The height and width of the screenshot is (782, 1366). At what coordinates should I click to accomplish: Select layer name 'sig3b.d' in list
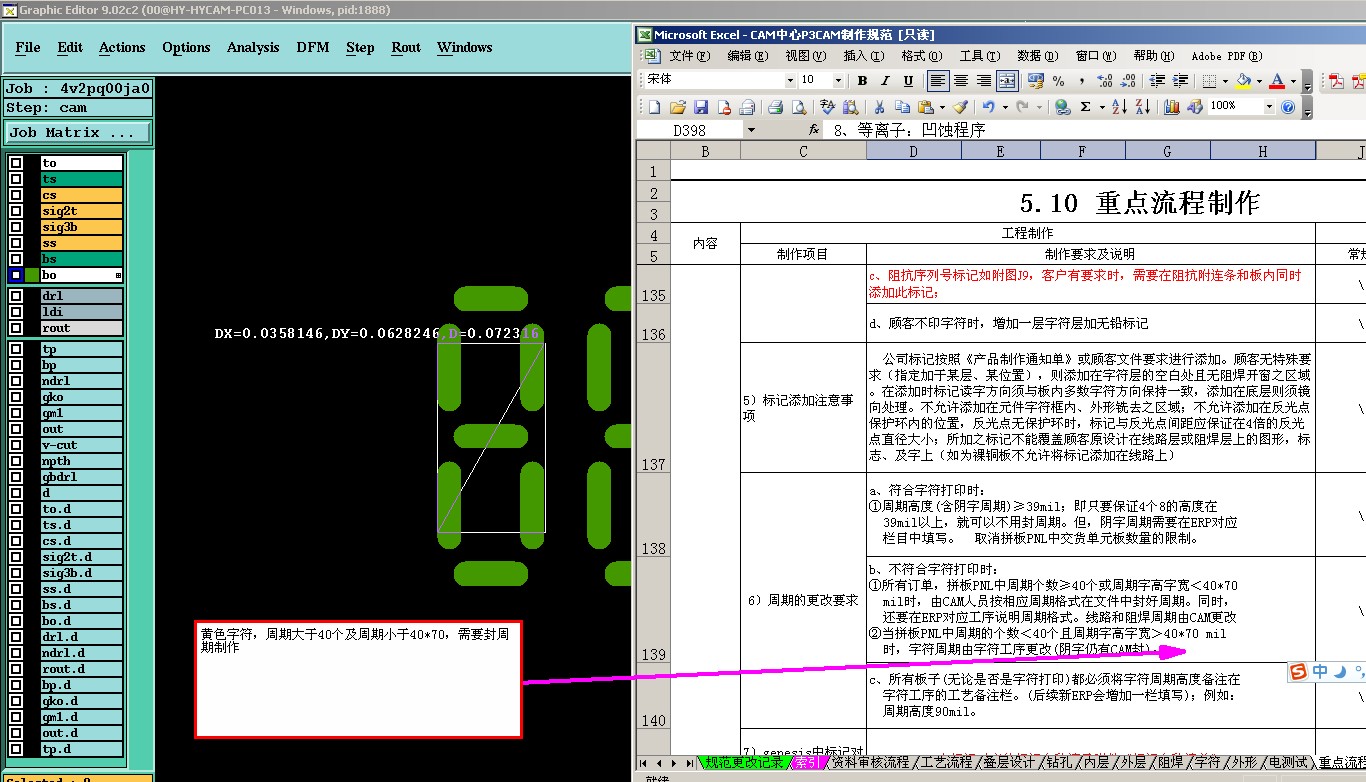click(81, 573)
